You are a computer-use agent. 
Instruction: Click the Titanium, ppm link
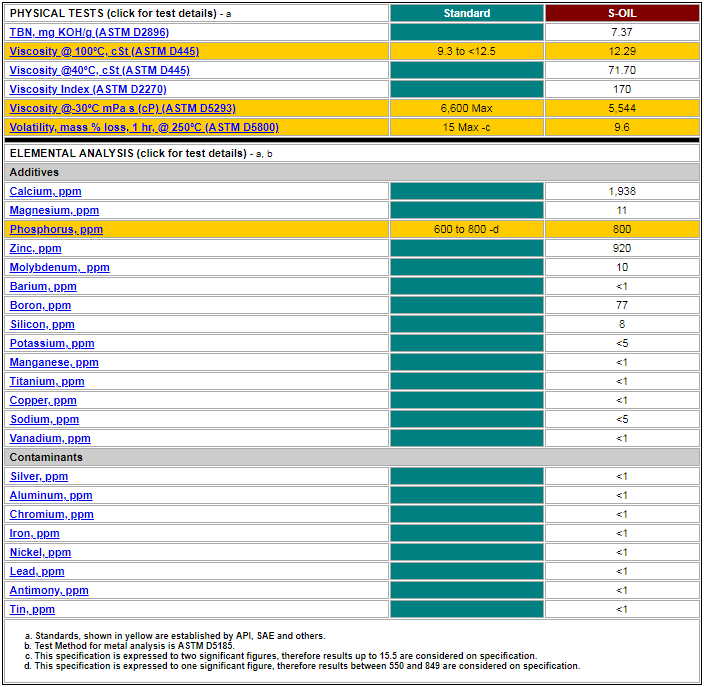click(x=47, y=381)
